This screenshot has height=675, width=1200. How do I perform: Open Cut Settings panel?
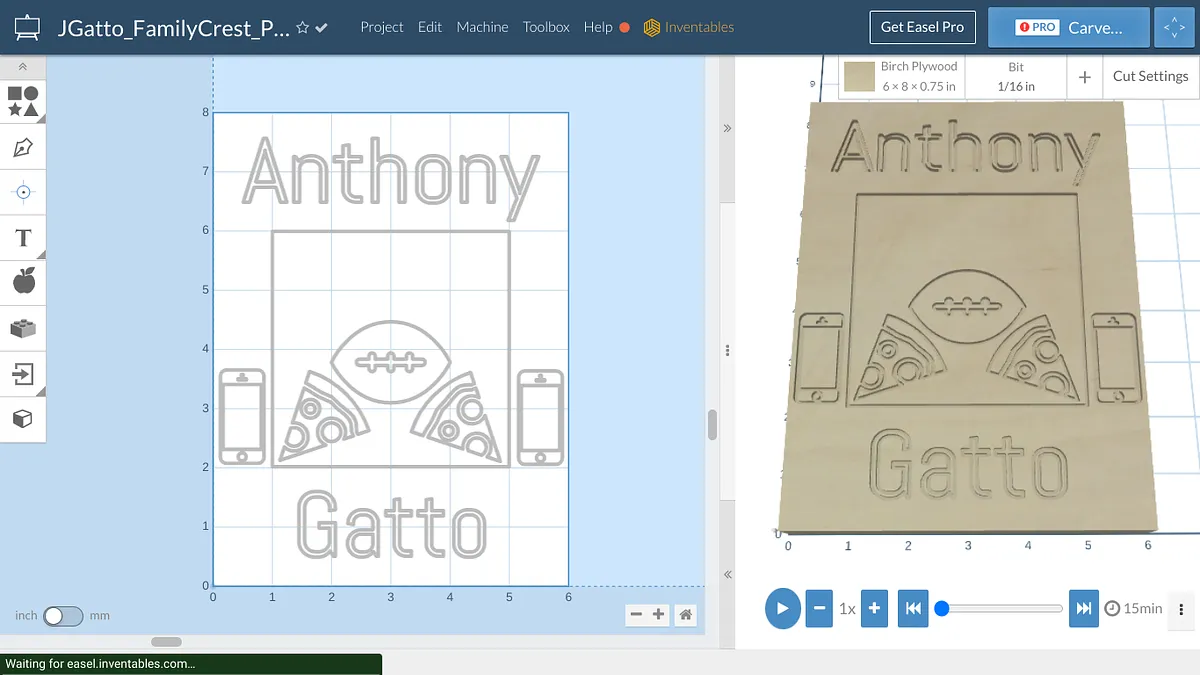pos(1150,76)
